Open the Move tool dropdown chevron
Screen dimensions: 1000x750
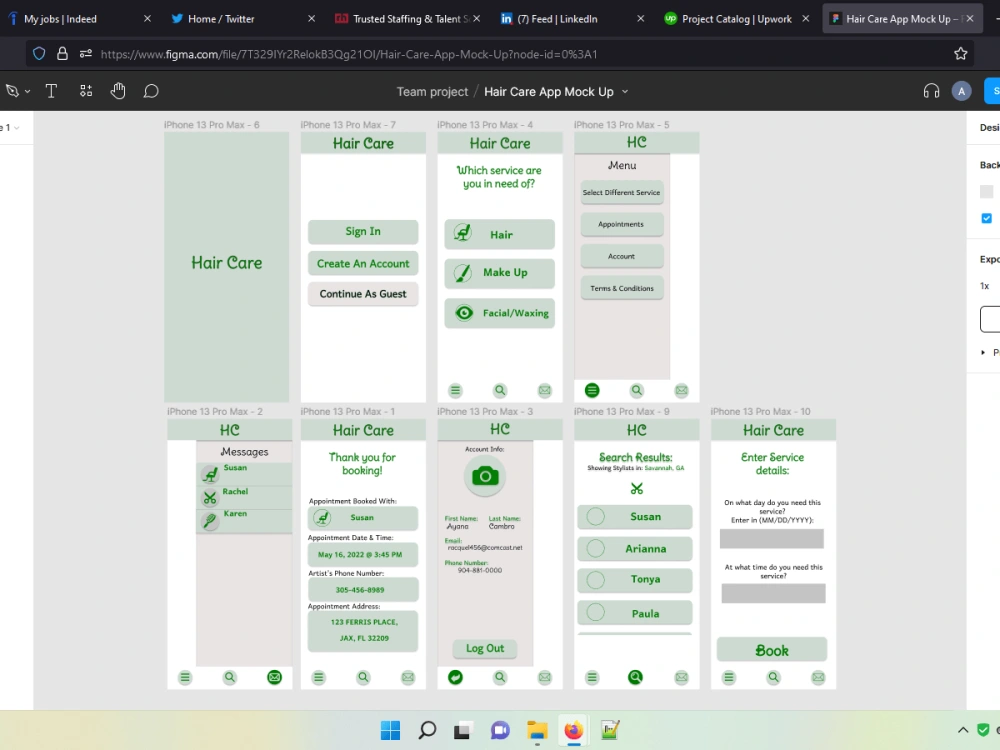27,90
